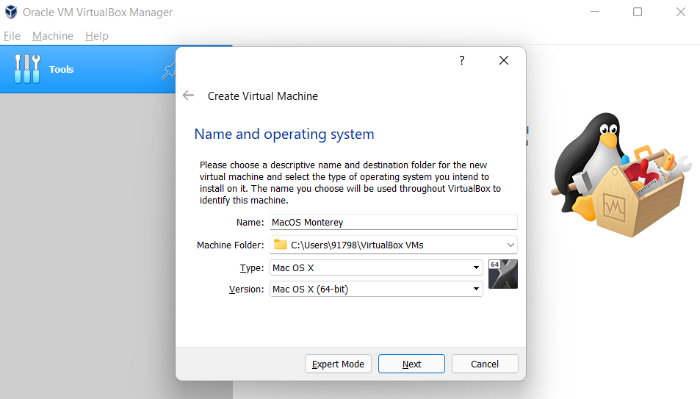Click the VirtualBox logo in title bar

coord(11,12)
